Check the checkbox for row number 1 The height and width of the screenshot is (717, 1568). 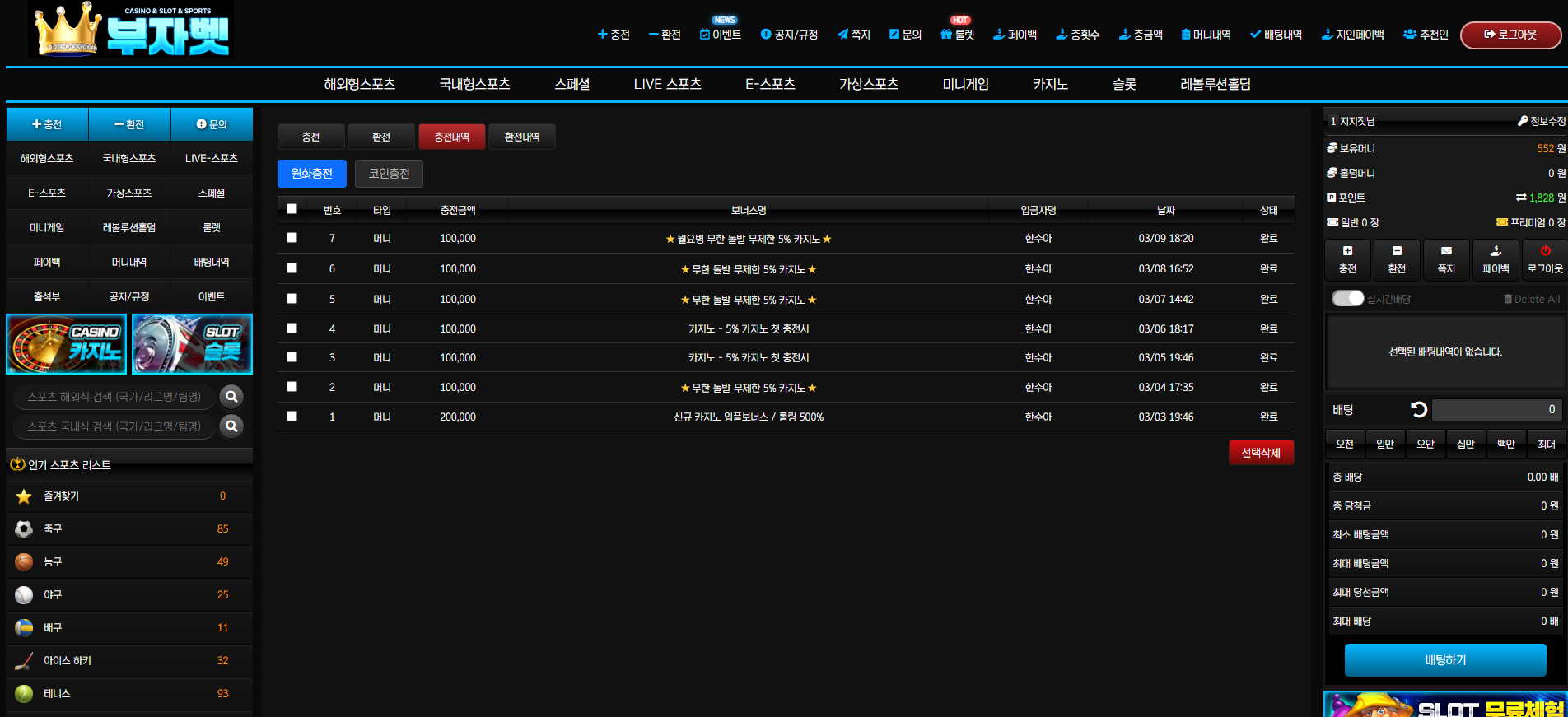(x=292, y=417)
